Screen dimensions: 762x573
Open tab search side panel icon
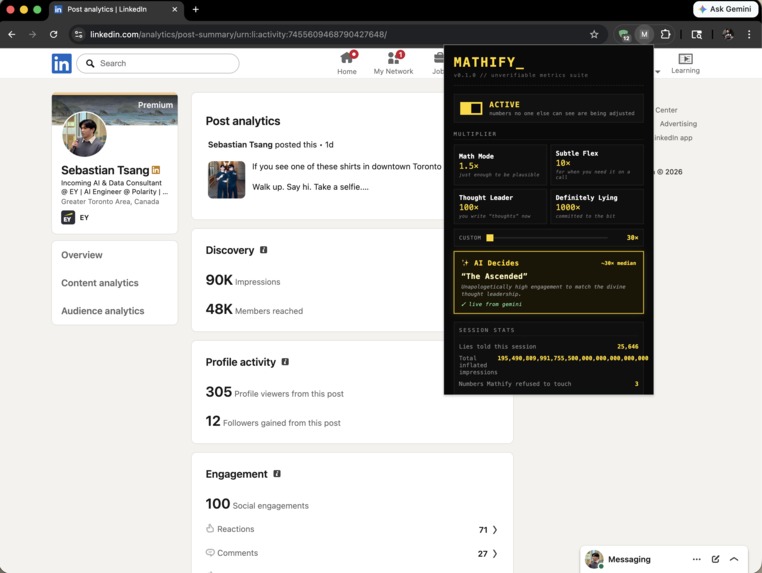pyautogui.click(x=696, y=34)
